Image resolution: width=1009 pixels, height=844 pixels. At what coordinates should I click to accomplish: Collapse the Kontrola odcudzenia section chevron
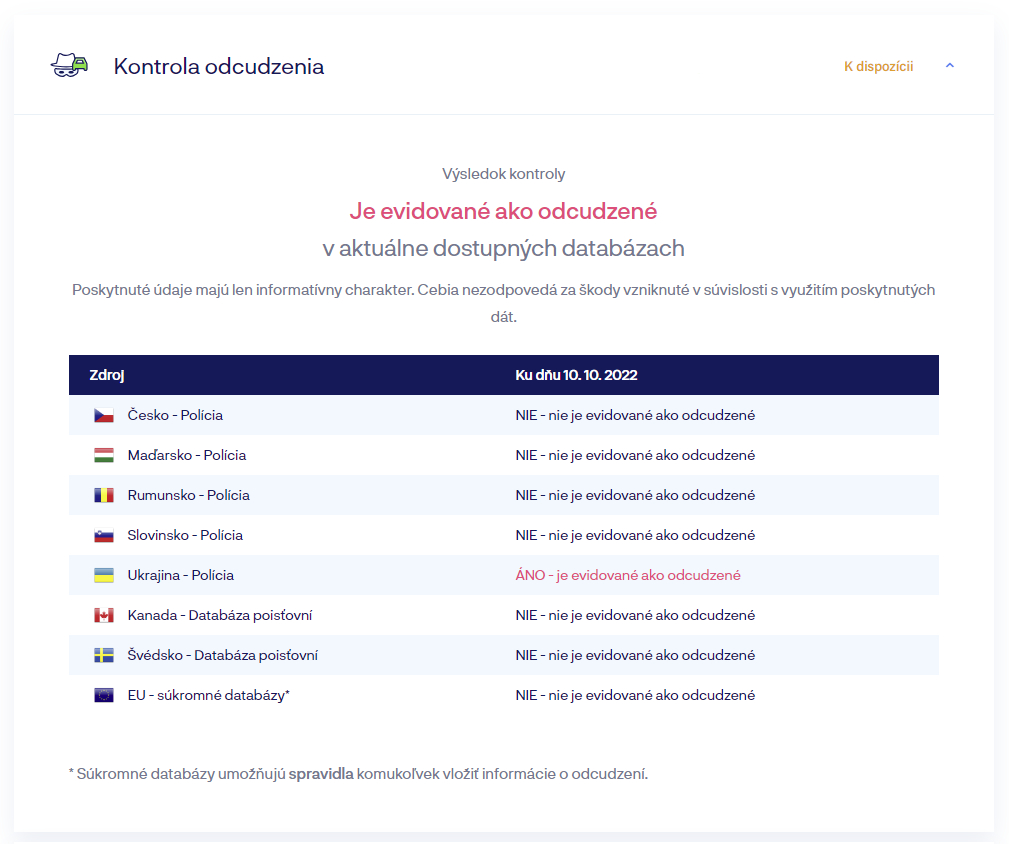click(950, 66)
